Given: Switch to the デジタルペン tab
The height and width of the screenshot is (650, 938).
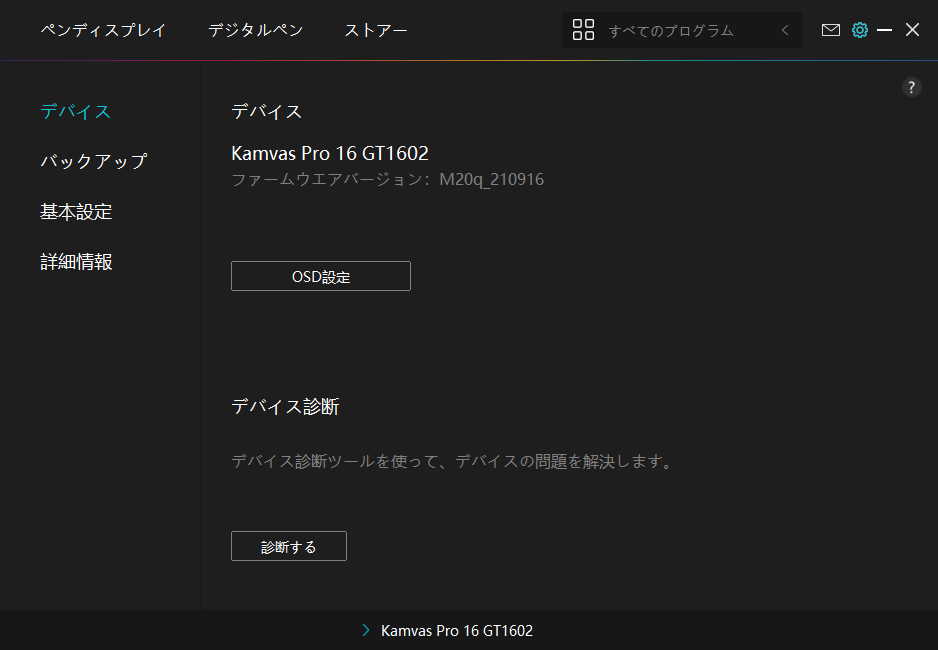Looking at the screenshot, I should tap(255, 30).
